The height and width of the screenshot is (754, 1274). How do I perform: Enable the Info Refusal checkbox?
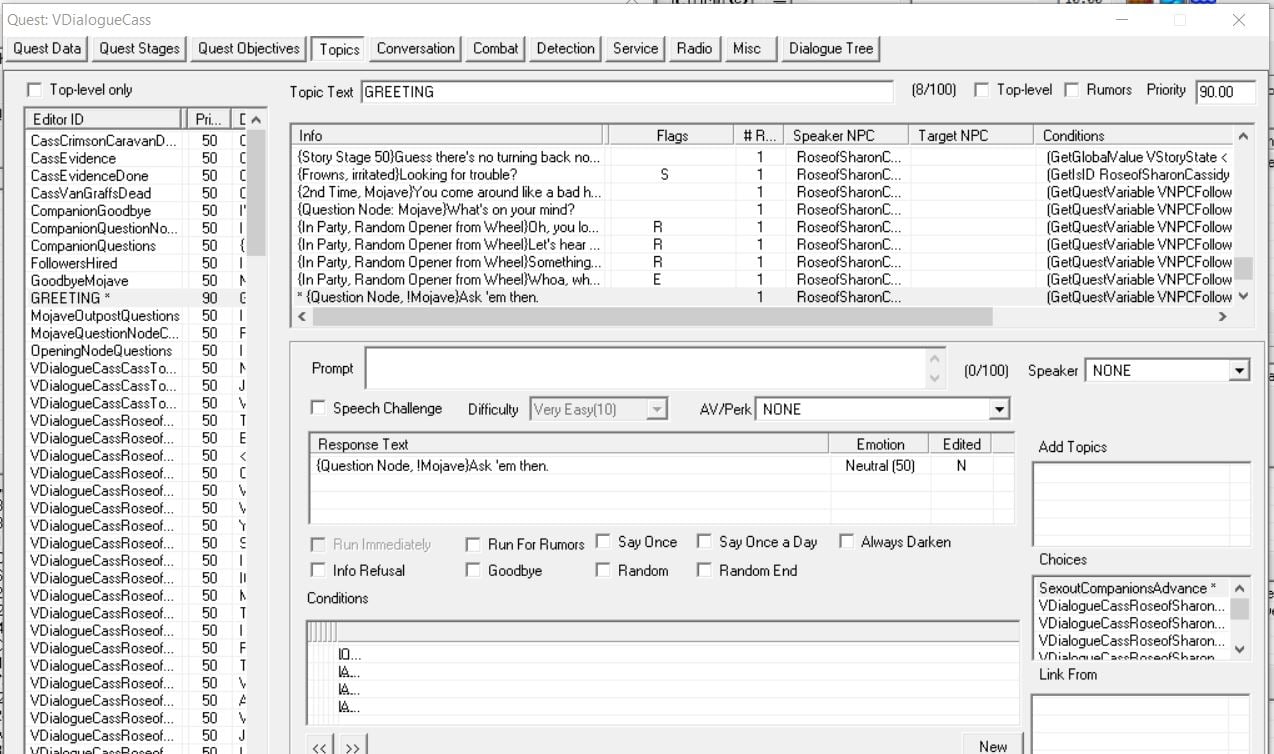[318, 570]
